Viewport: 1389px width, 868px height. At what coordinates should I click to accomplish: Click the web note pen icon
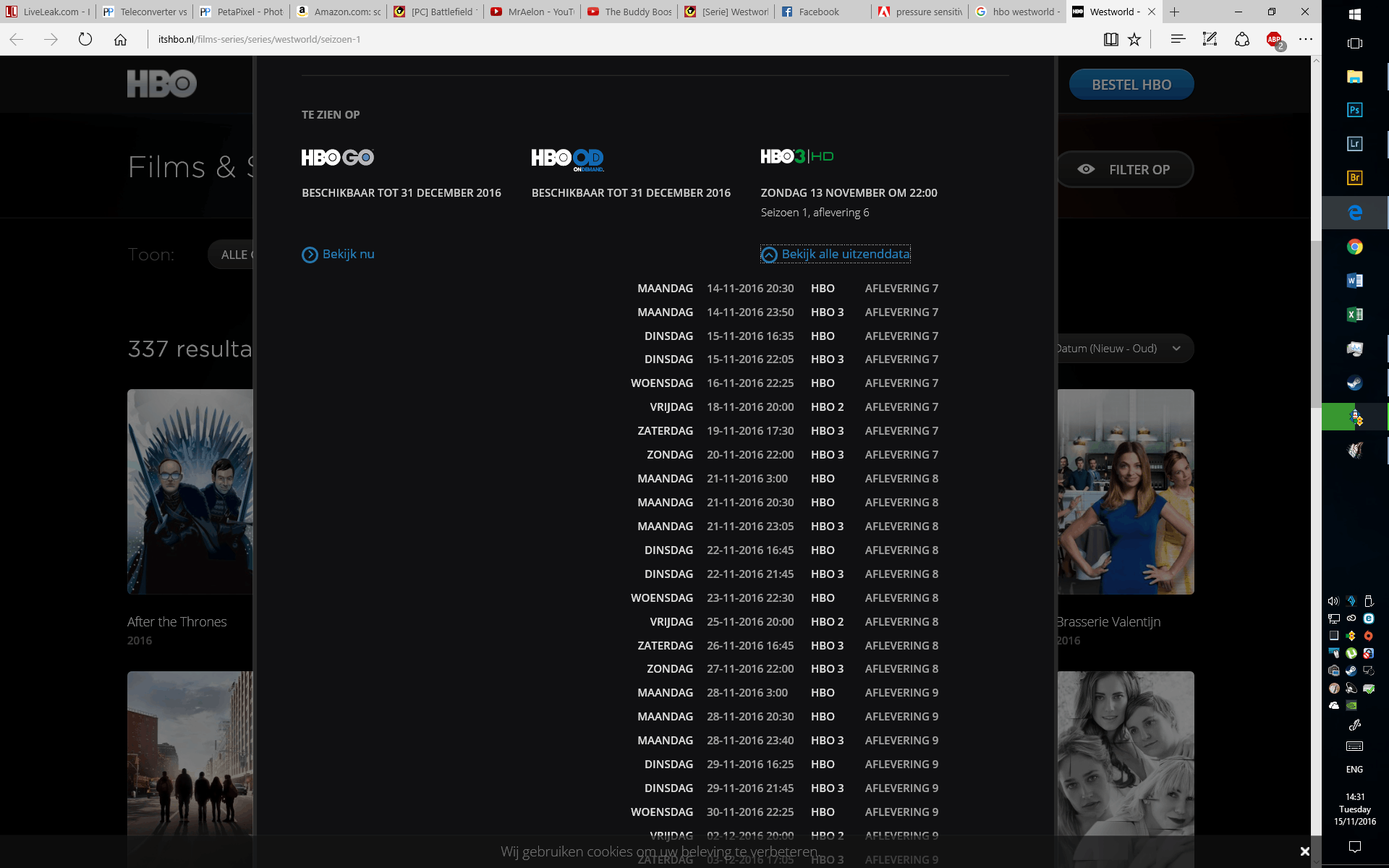click(1210, 39)
